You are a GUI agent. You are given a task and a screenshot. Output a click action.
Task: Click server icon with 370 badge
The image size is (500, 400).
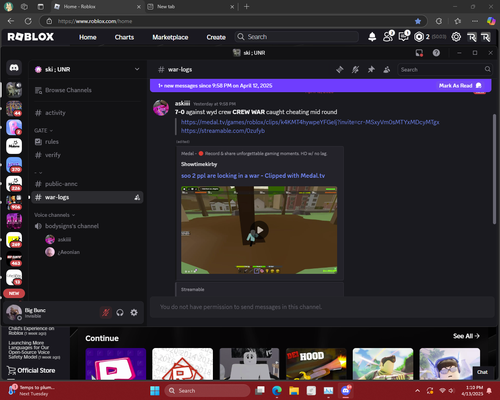(x=14, y=165)
